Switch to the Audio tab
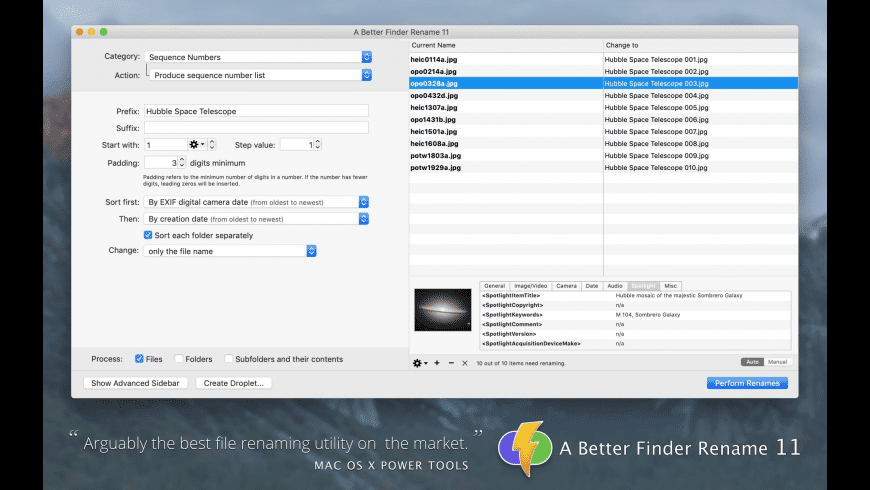This screenshot has width=870, height=490. [x=615, y=286]
